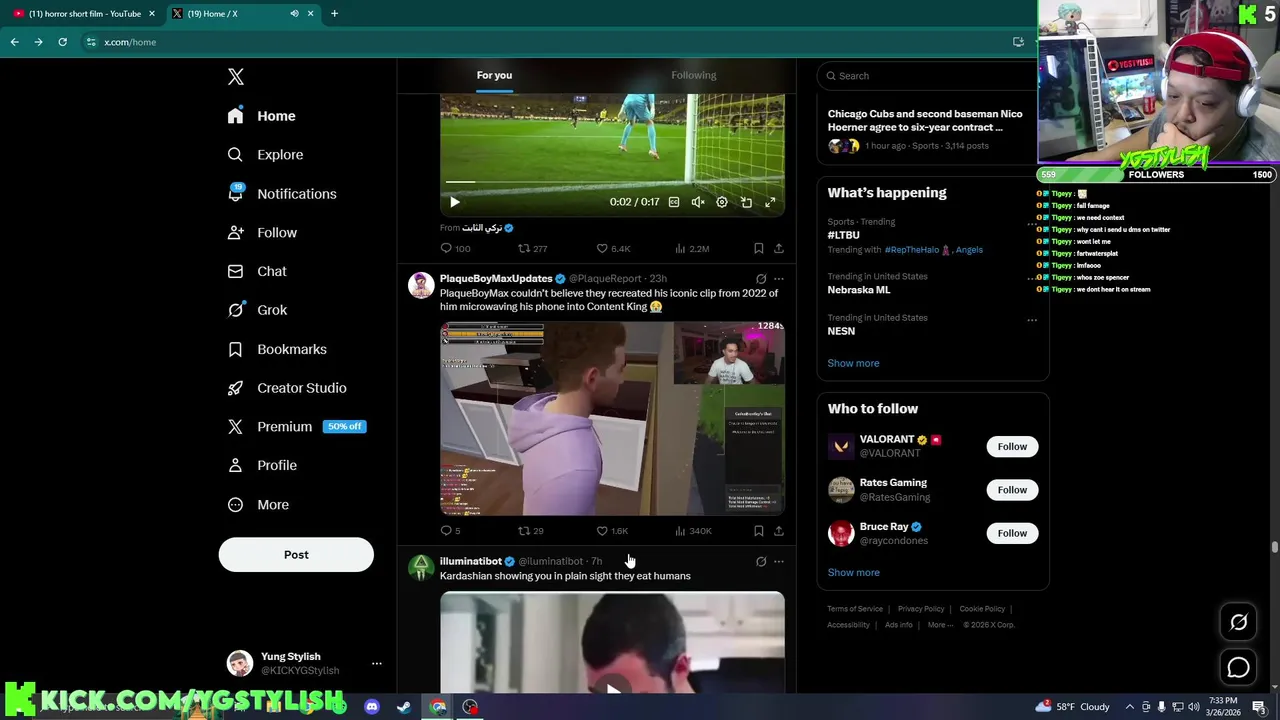Switch to the For you tab
Screen dimensions: 1280x720
(494, 75)
